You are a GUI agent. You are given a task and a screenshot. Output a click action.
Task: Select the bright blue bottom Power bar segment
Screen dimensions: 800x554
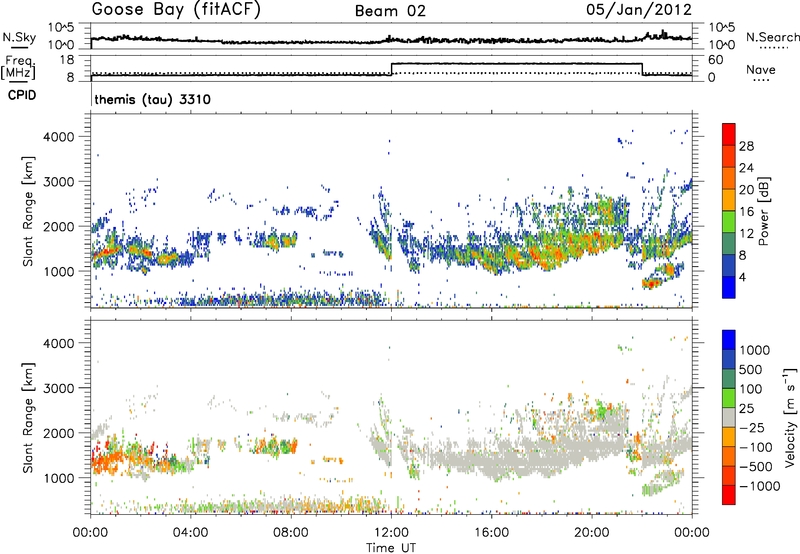pos(729,287)
